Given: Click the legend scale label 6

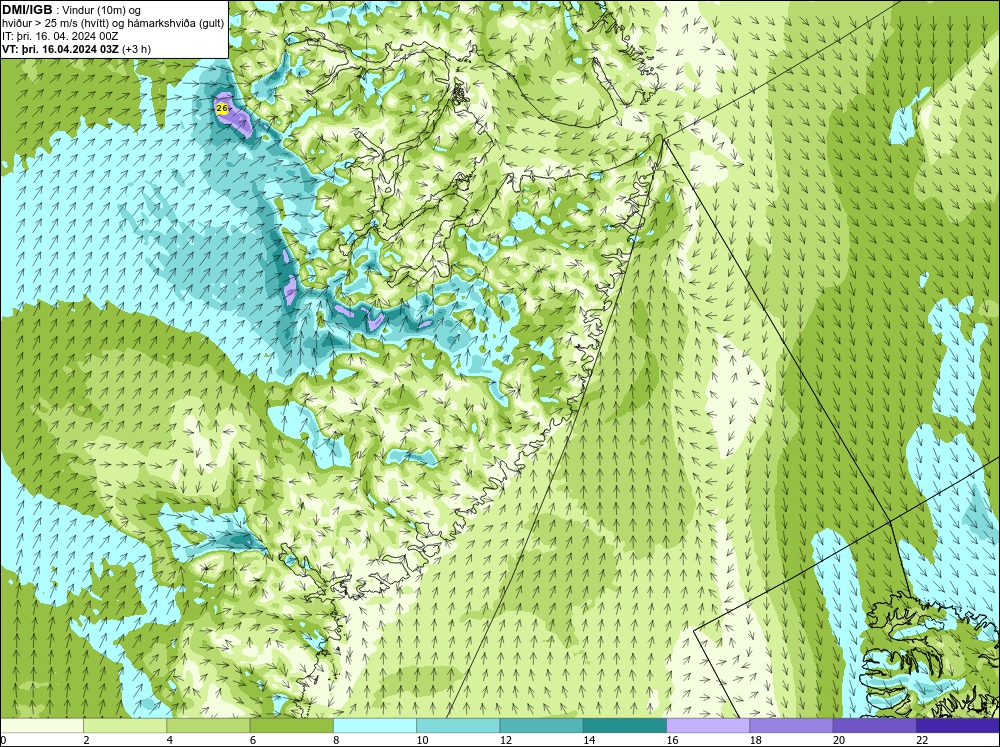Looking at the screenshot, I should click(x=253, y=740).
